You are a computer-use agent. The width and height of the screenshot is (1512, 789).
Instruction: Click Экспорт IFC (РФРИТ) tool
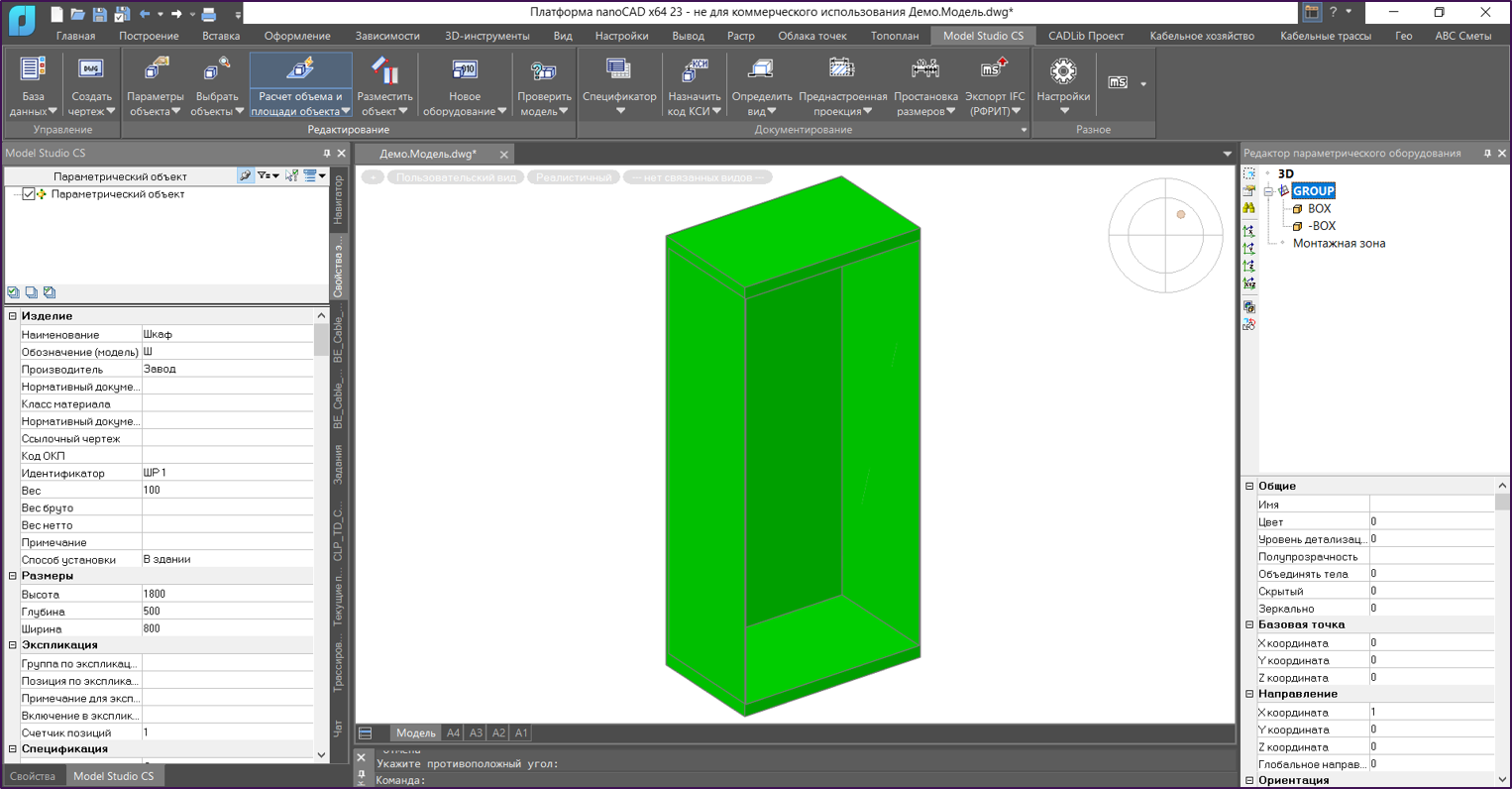point(995,86)
